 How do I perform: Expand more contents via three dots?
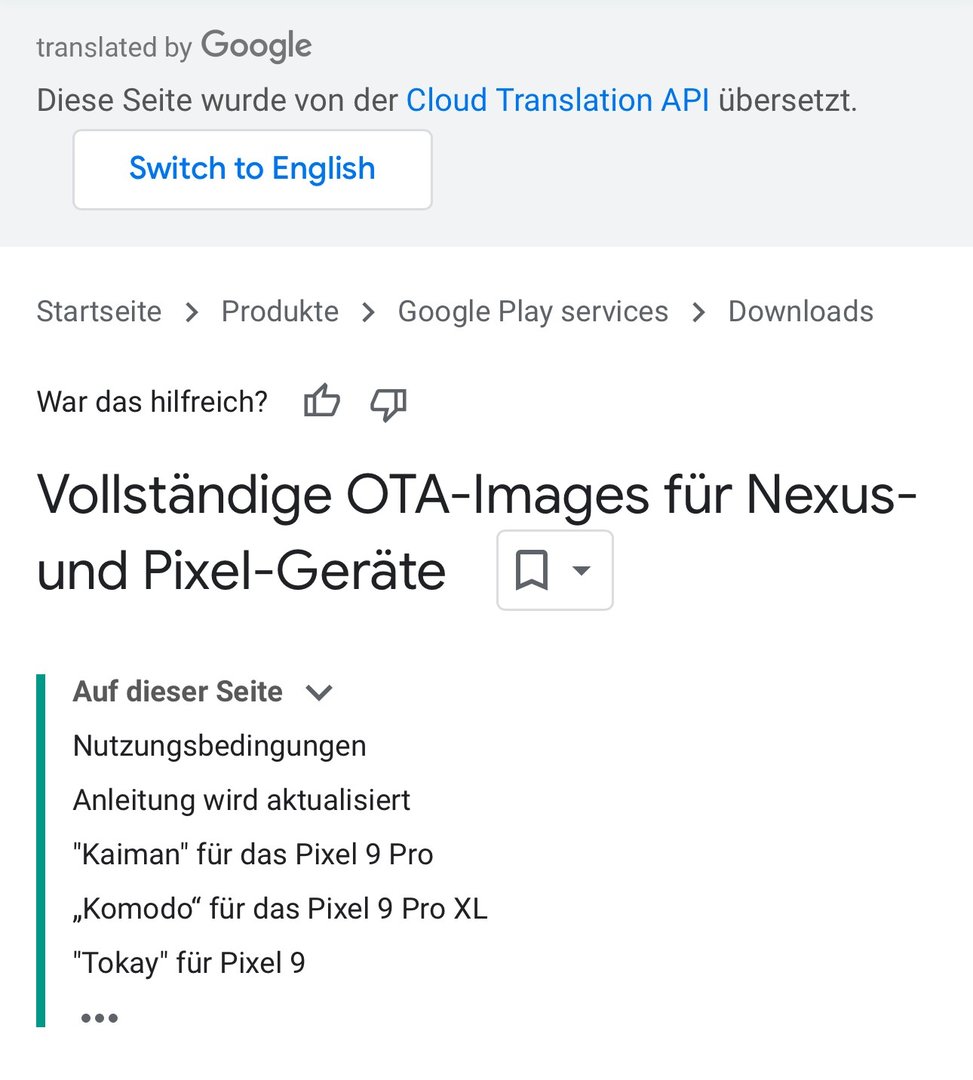pyautogui.click(x=99, y=1018)
